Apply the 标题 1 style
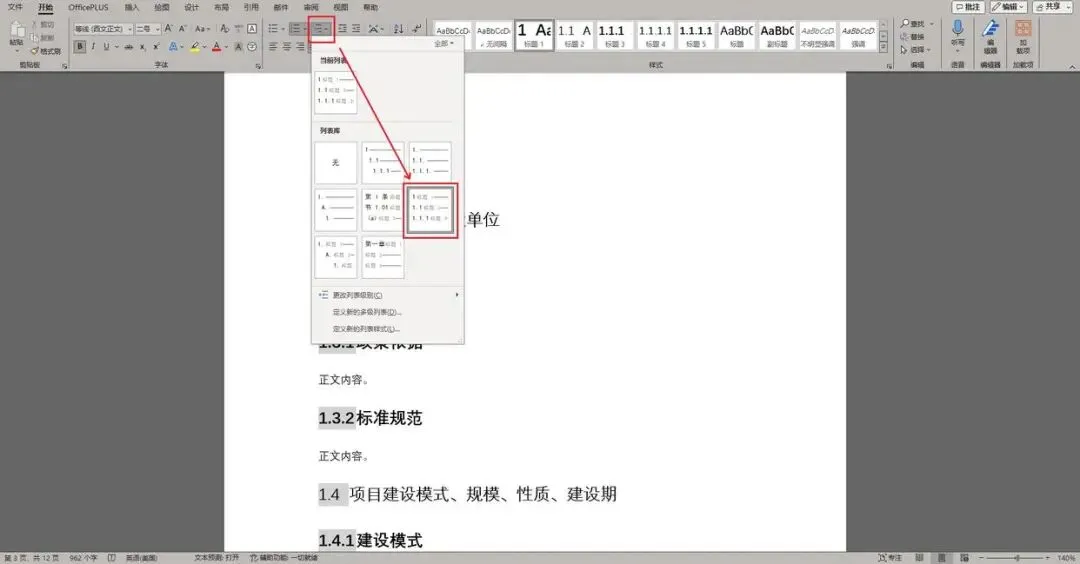Viewport: 1080px width, 564px height. coord(534,35)
